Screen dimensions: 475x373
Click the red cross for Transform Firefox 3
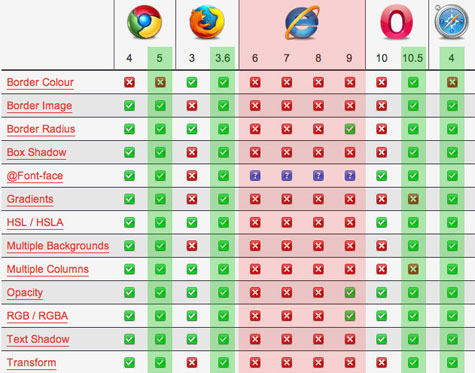tap(192, 362)
